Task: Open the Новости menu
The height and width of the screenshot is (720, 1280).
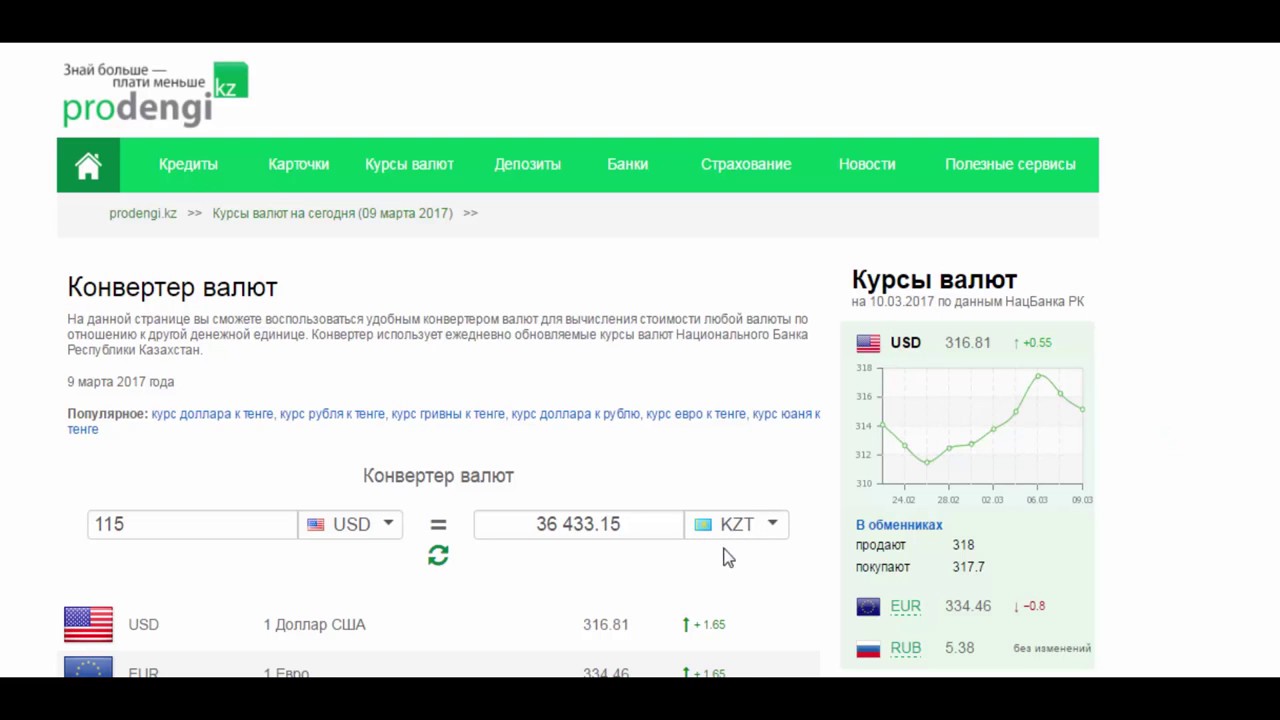Action: (867, 164)
